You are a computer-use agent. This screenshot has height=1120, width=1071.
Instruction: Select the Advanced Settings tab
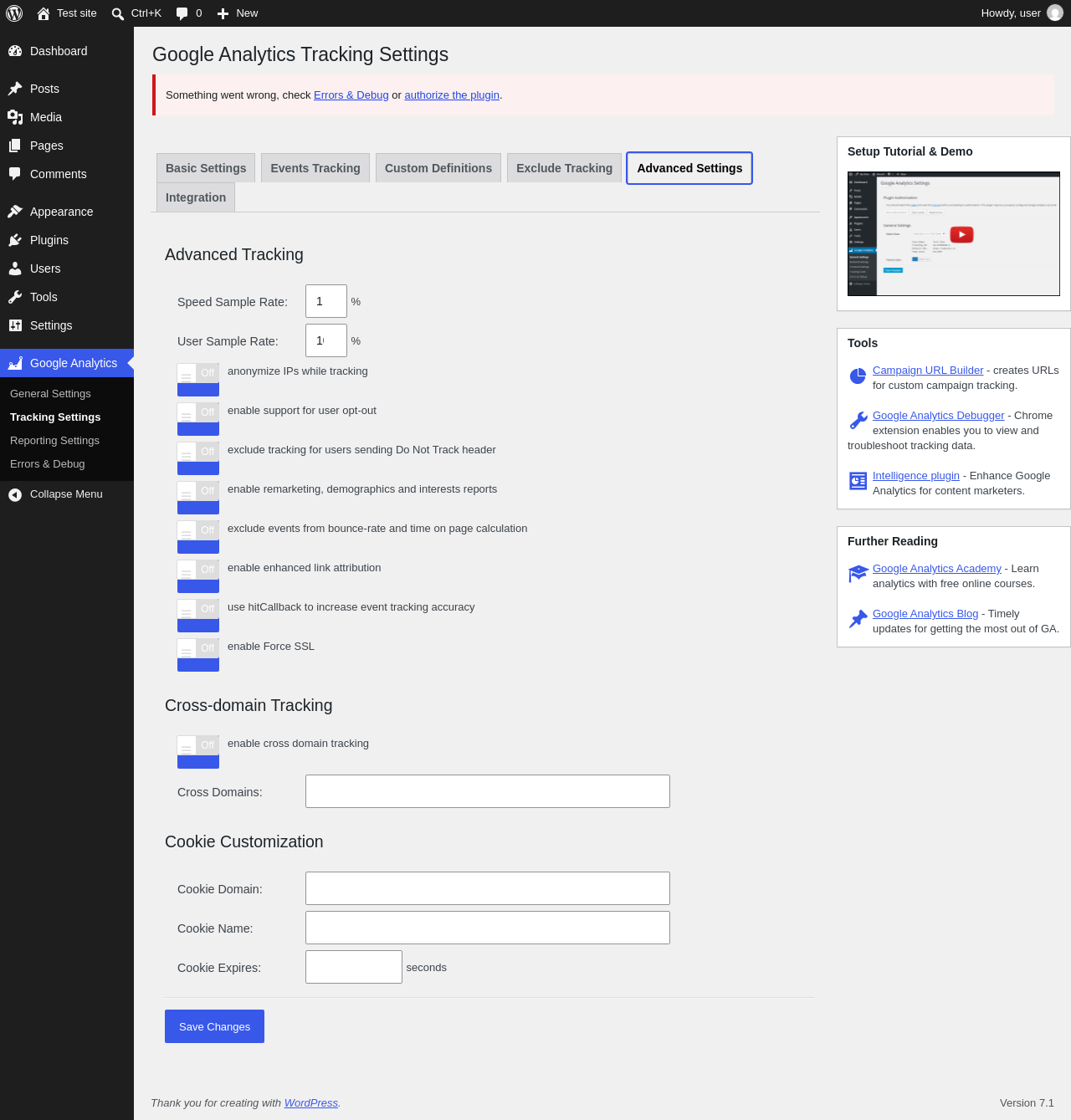[689, 168]
